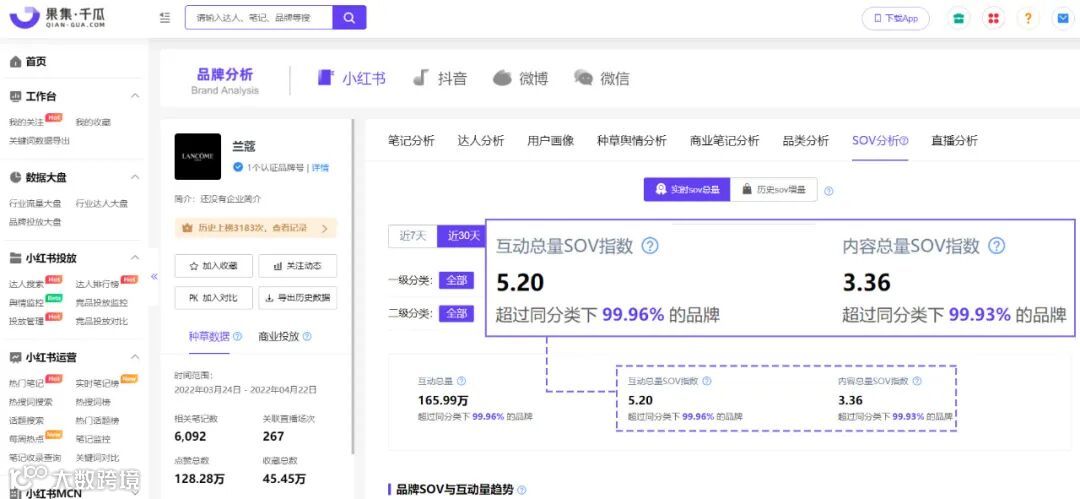Screen dimensions: 1080x499
Task: Click the 果集·千瓜 logo
Action: point(58,19)
